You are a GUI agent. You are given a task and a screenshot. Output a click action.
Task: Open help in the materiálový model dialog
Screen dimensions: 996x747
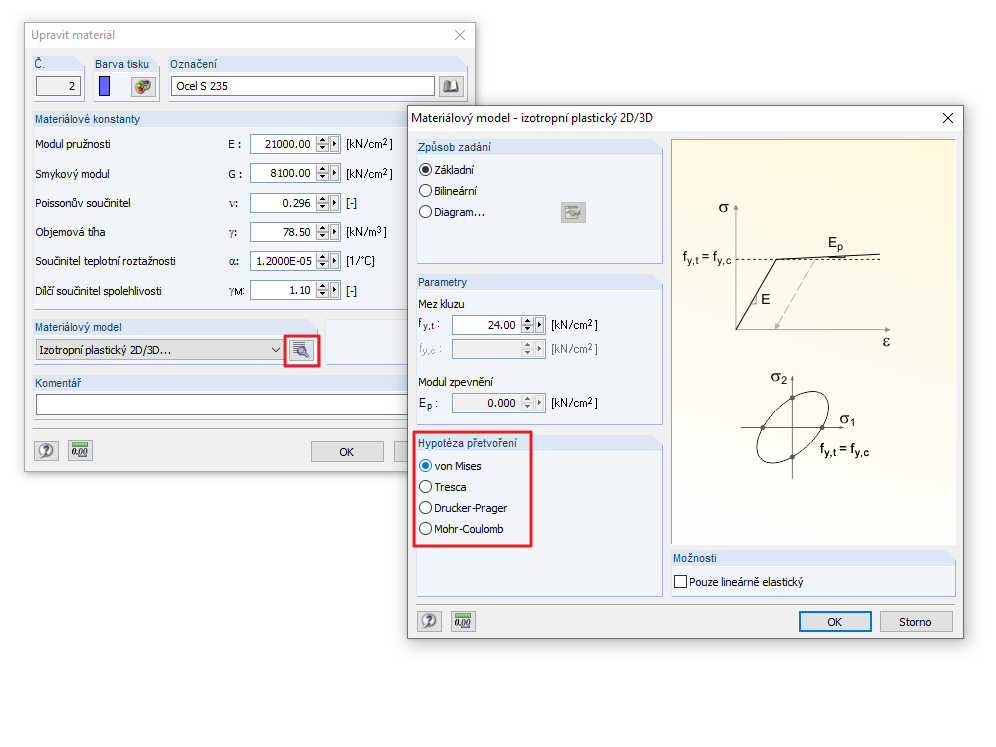coord(429,621)
